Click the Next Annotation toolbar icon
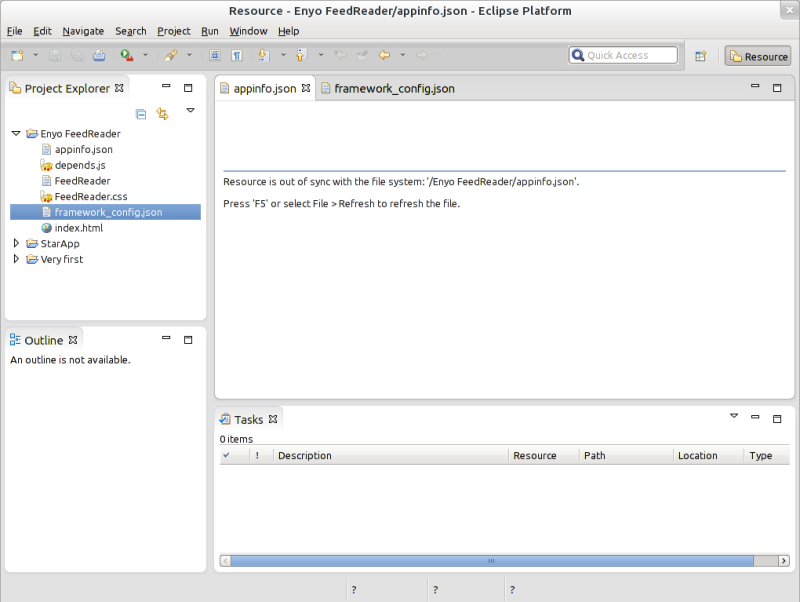Image resolution: width=800 pixels, height=602 pixels. [264, 56]
